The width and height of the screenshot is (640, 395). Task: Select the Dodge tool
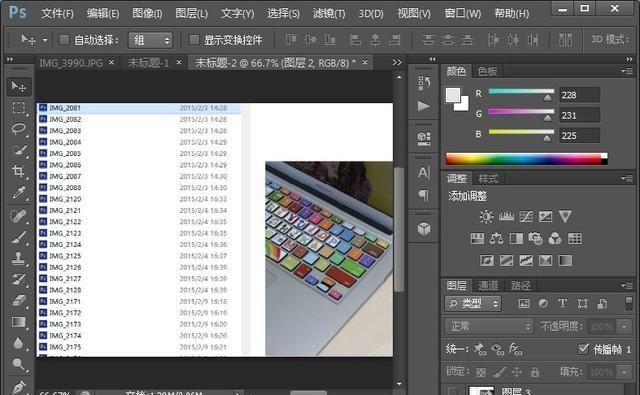pyautogui.click(x=19, y=364)
